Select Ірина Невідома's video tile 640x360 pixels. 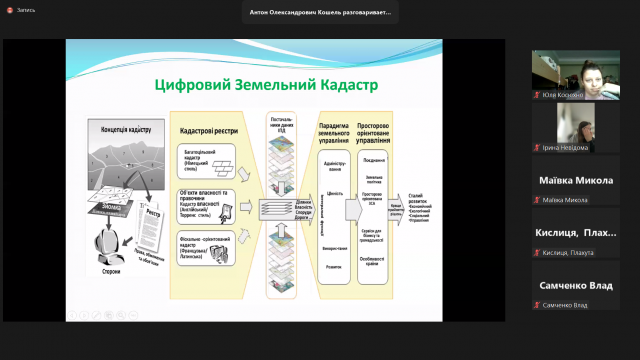point(576,127)
